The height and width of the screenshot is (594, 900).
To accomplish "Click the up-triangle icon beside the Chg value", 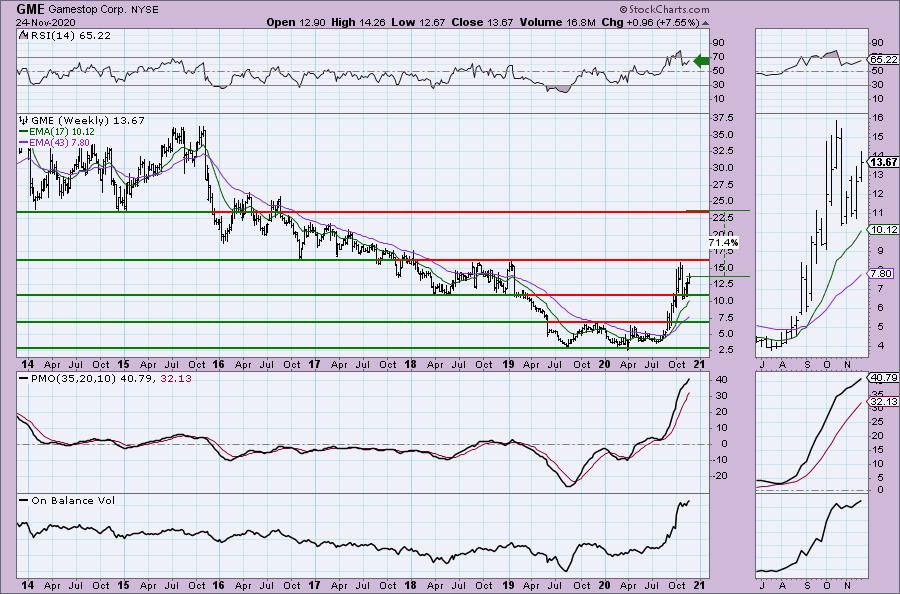I will click(705, 23).
